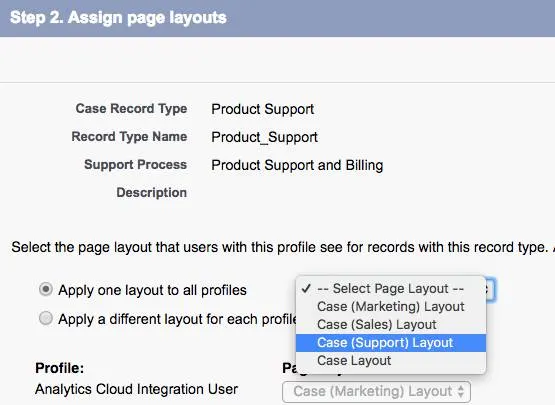Viewport: 555px width, 405px height.
Task: Select the 'Apply one layout to all profiles' radio button
Action: coord(46,290)
